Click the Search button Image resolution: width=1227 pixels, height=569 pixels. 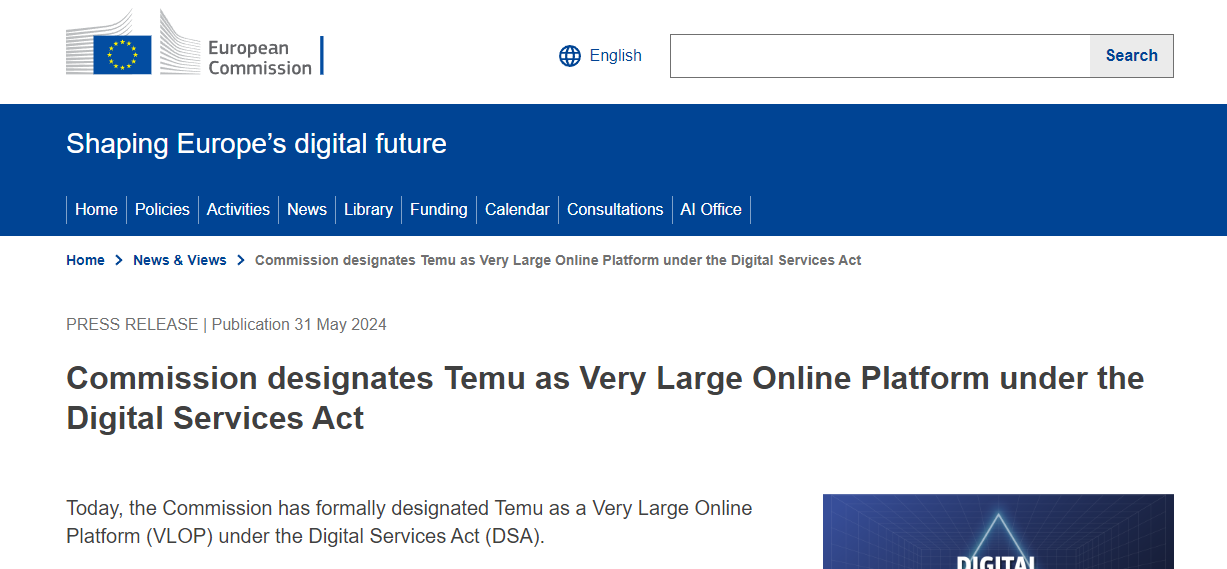[x=1132, y=56]
